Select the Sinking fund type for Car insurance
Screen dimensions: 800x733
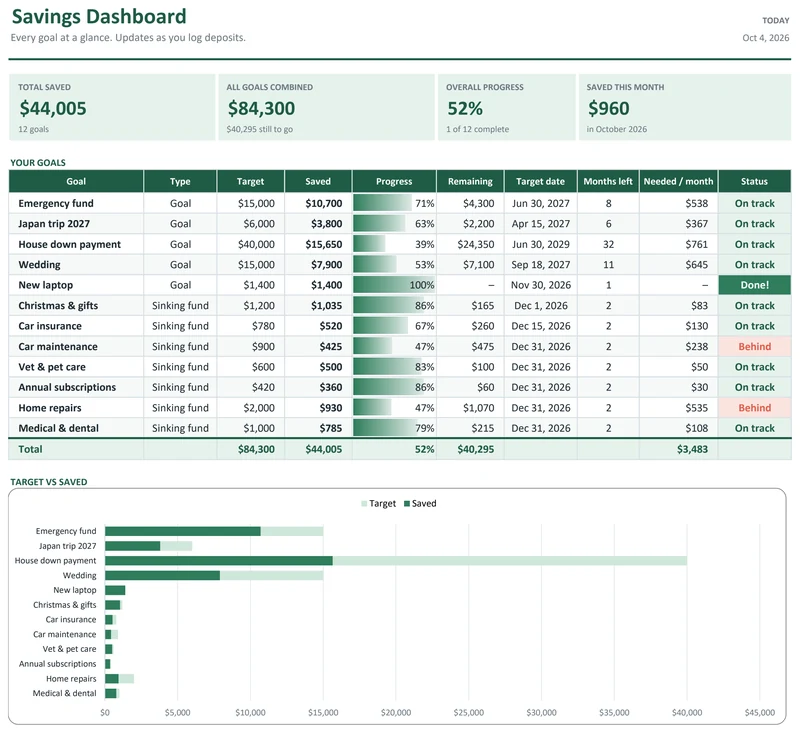click(x=180, y=326)
